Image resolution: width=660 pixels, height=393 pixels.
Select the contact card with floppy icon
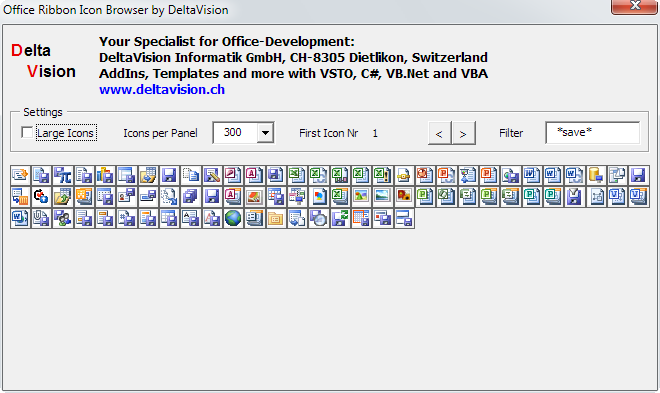pyautogui.click(x=126, y=196)
